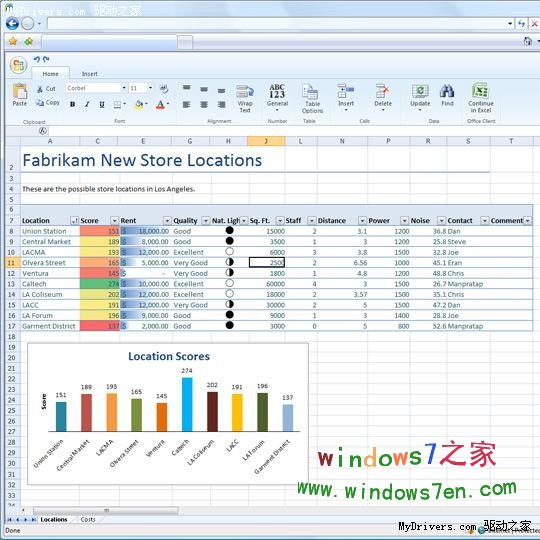Click the browser Back button
Image resolution: width=540 pixels, height=540 pixels.
tap(12, 23)
